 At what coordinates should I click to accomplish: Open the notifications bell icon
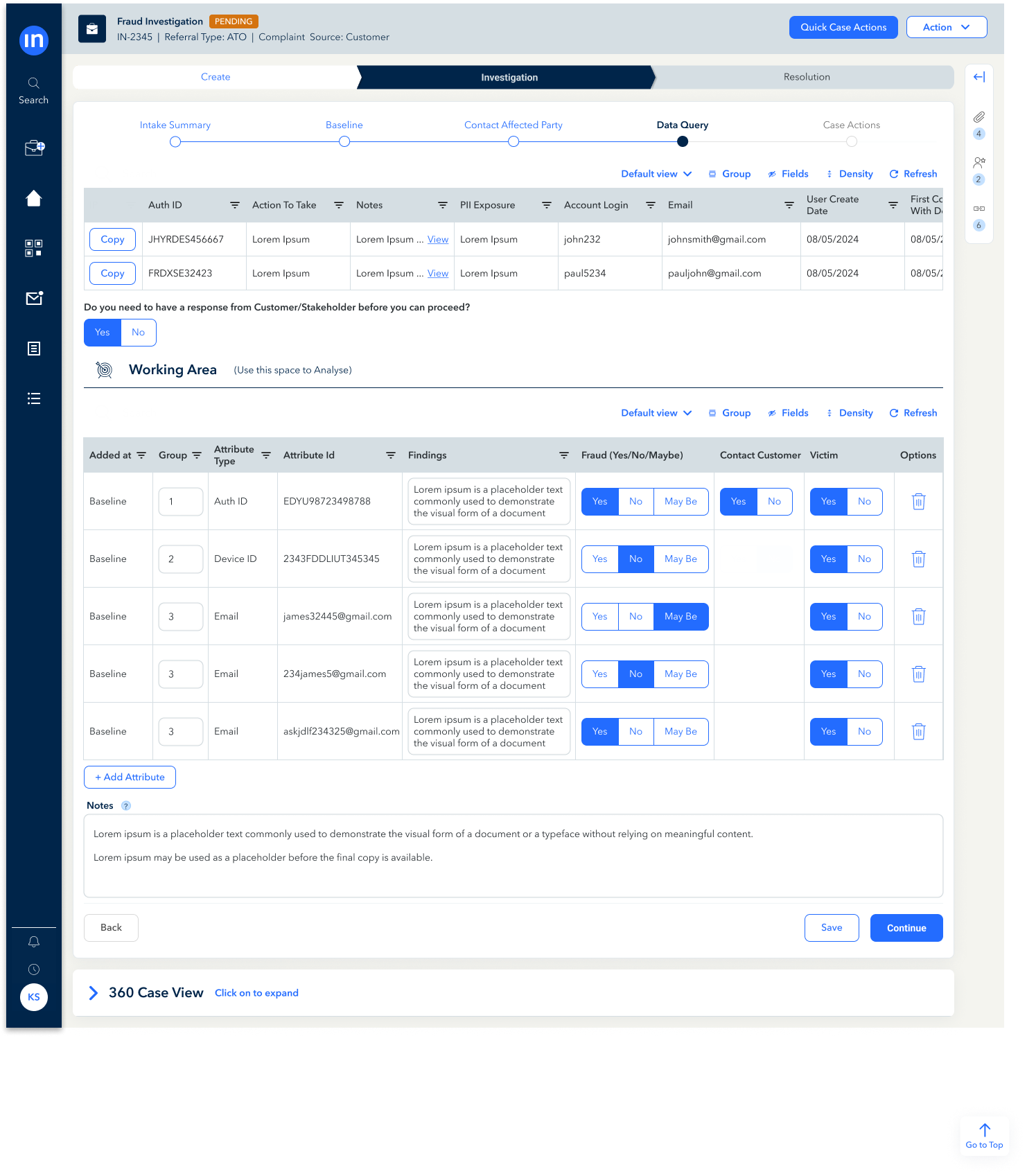(x=33, y=942)
